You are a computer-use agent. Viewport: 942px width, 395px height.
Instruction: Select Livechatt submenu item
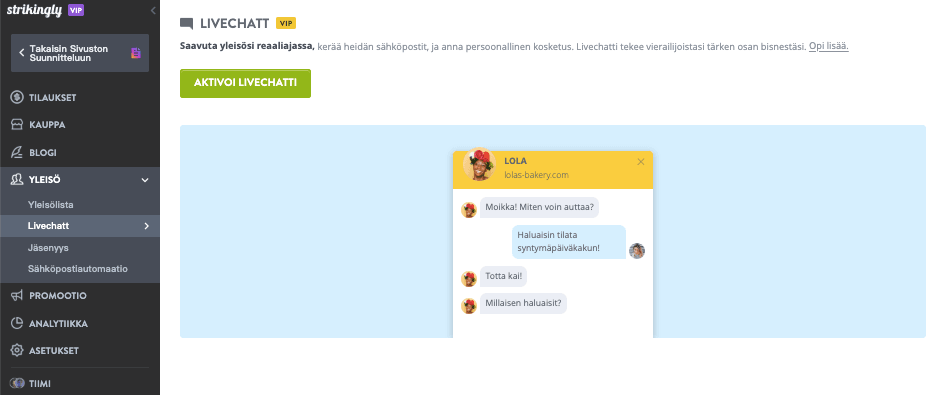80,226
